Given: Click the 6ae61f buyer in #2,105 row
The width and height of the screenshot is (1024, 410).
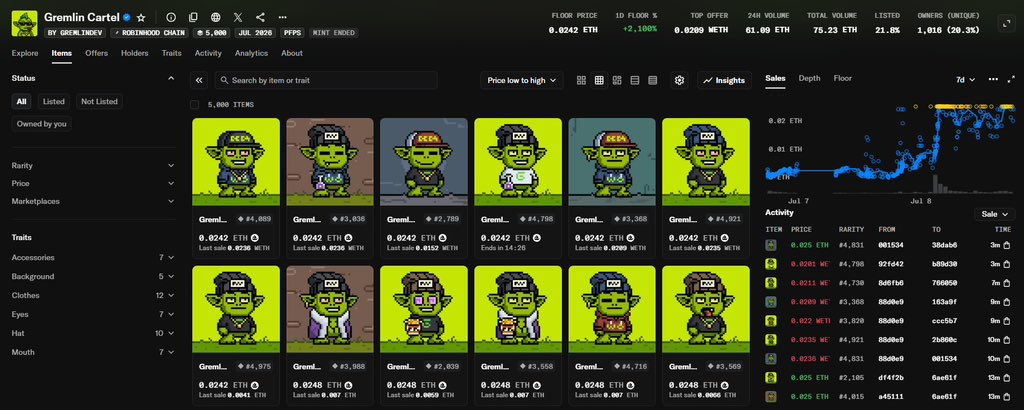Looking at the screenshot, I should [x=944, y=377].
